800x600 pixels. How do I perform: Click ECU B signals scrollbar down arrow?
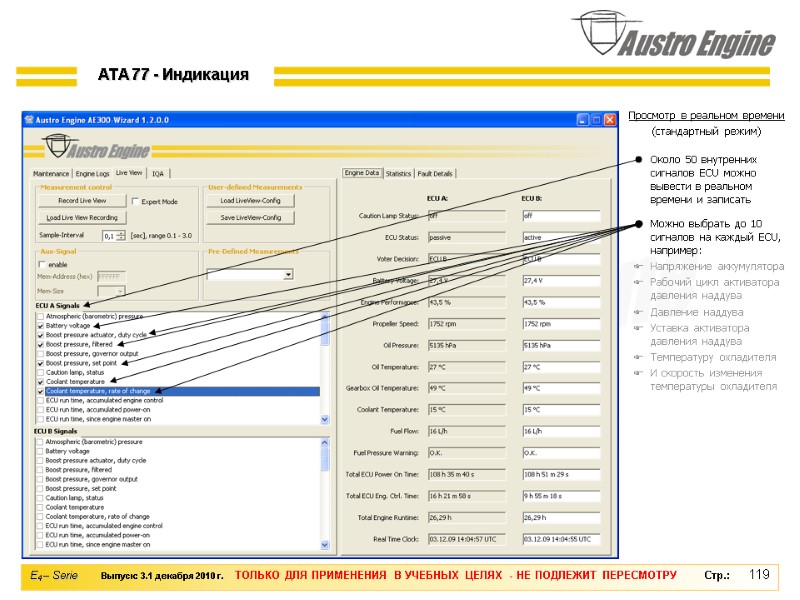[x=325, y=545]
